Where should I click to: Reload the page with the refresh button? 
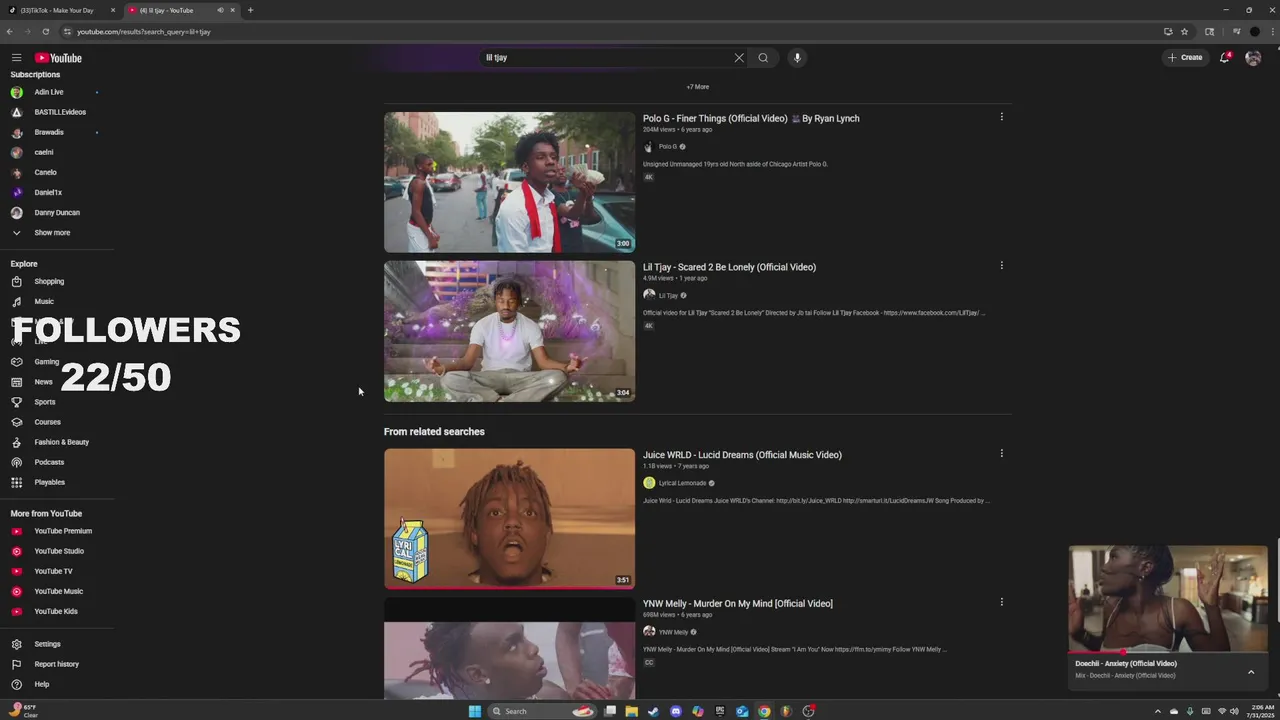point(45,31)
